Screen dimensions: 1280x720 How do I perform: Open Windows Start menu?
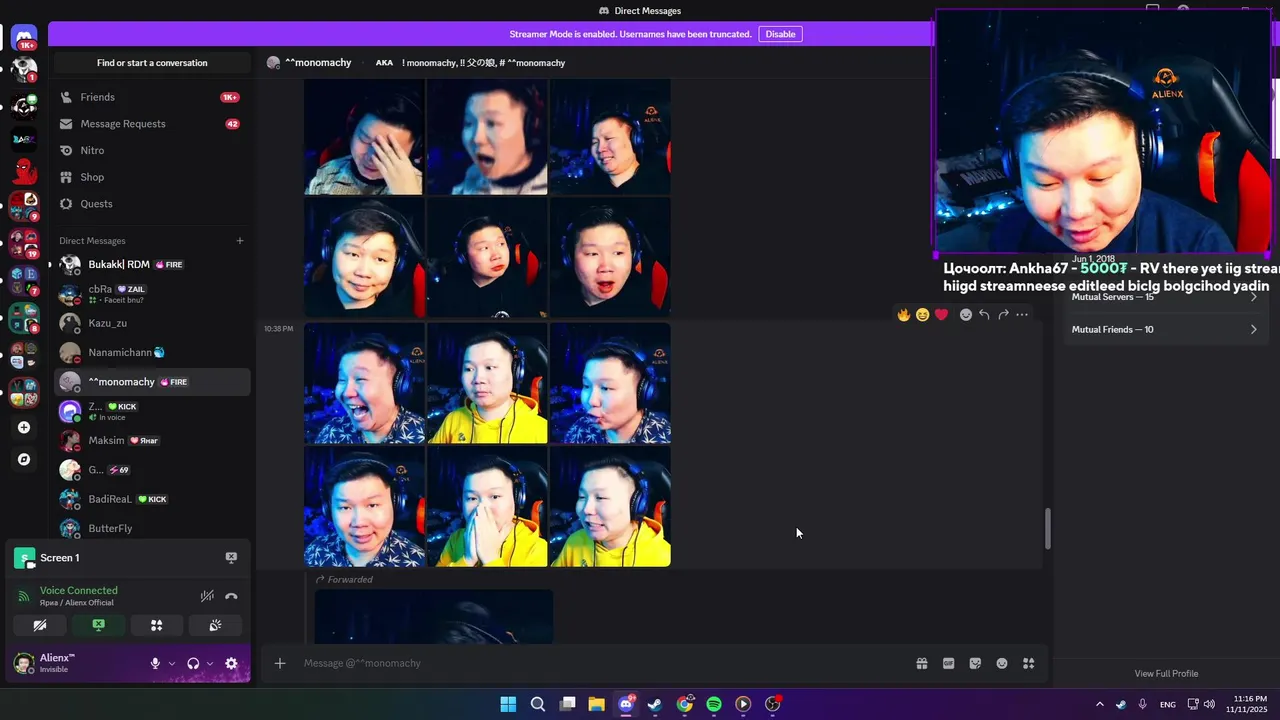click(508, 704)
